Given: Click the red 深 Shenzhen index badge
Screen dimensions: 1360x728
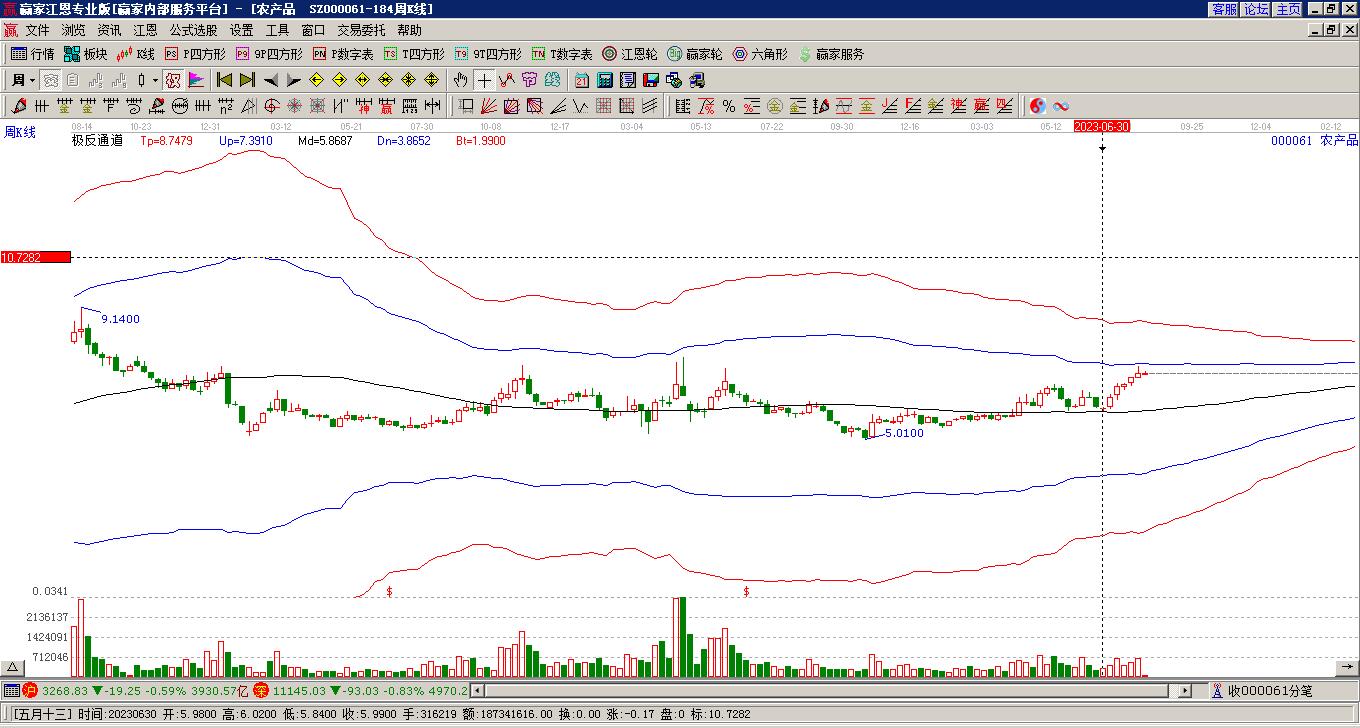Looking at the screenshot, I should coord(261,691).
